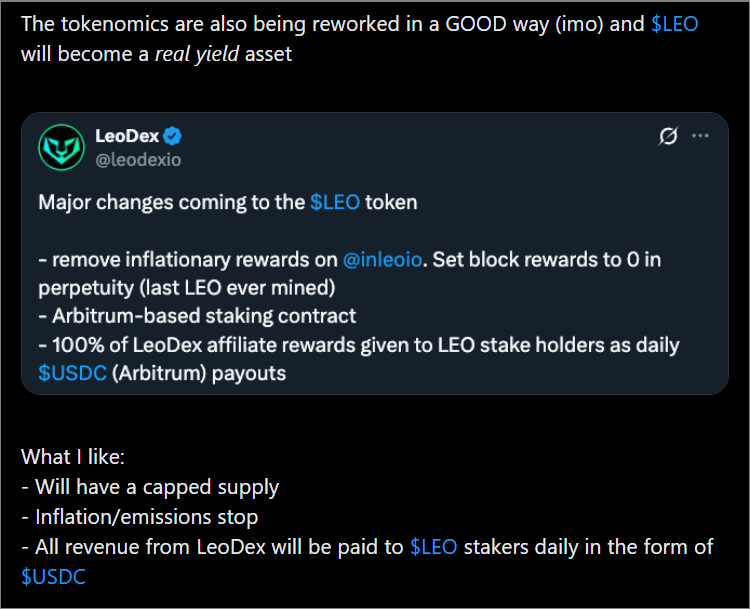750x609 pixels.
Task: Click the $LEO cashtag after "GOOD way (imo) and"
Action: [x=674, y=24]
